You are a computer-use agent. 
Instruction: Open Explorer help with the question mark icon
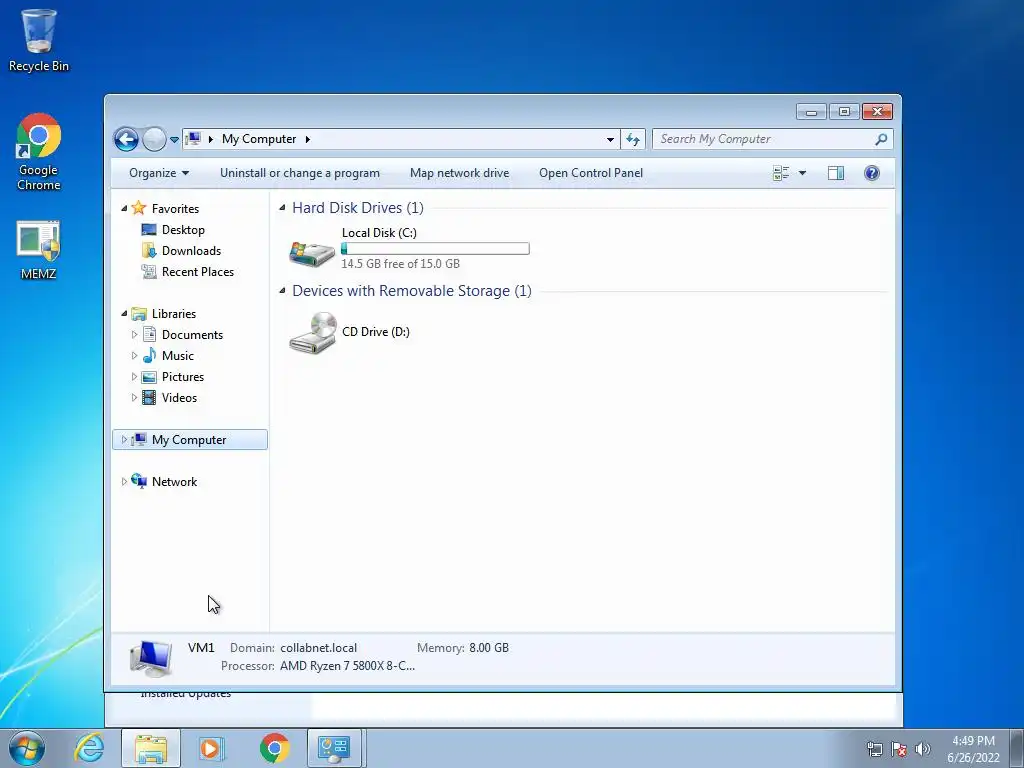tap(872, 173)
